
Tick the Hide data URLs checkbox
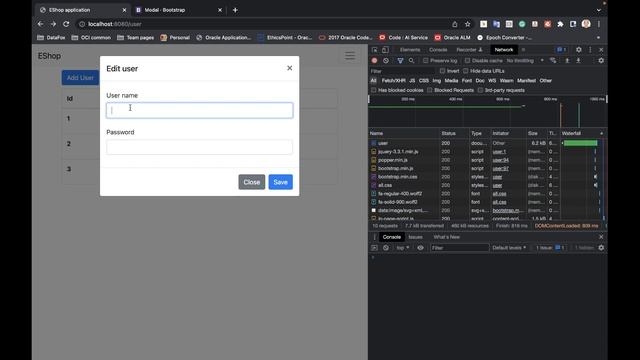coord(465,71)
